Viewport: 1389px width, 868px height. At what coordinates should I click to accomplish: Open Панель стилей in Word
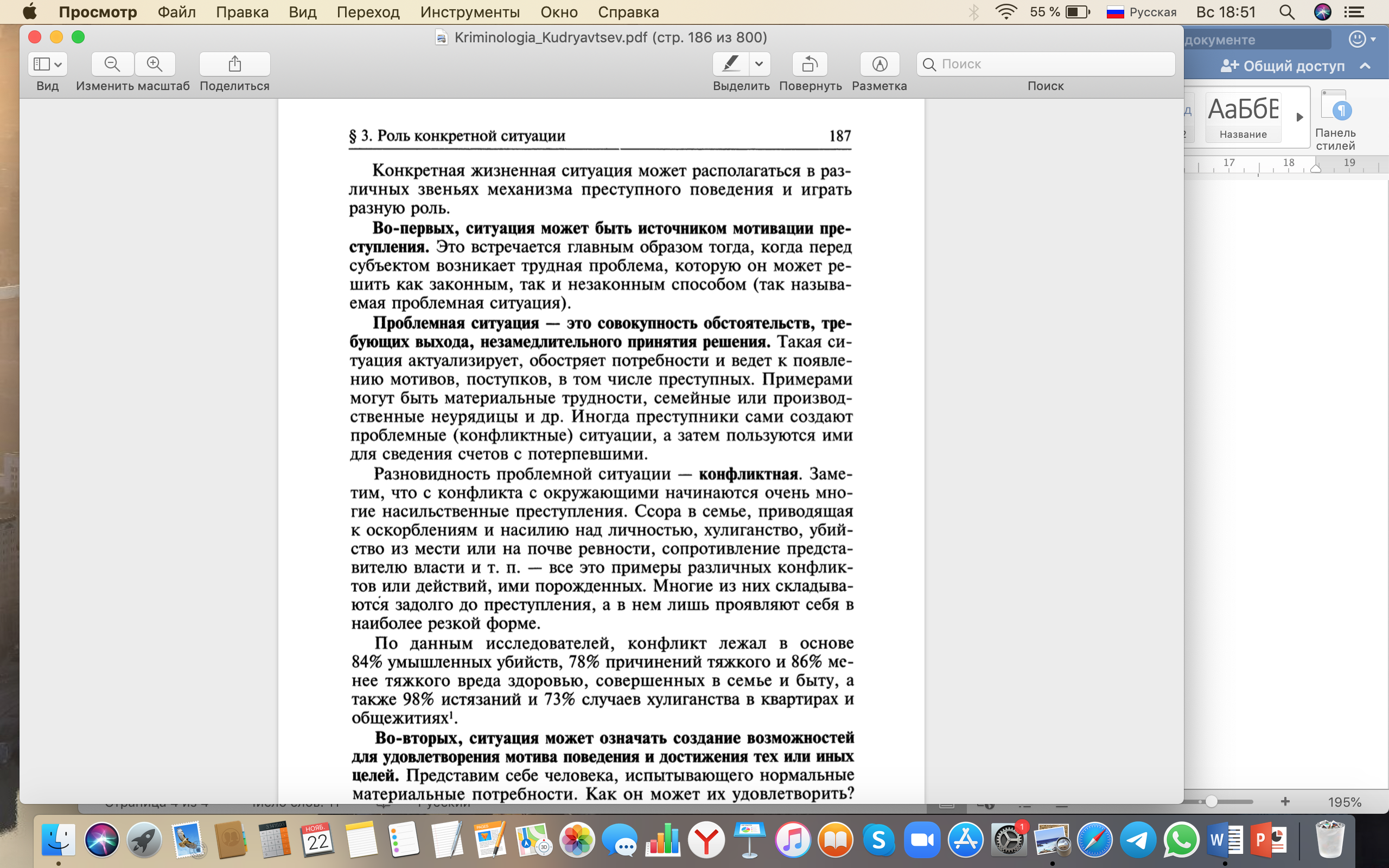(1335, 120)
